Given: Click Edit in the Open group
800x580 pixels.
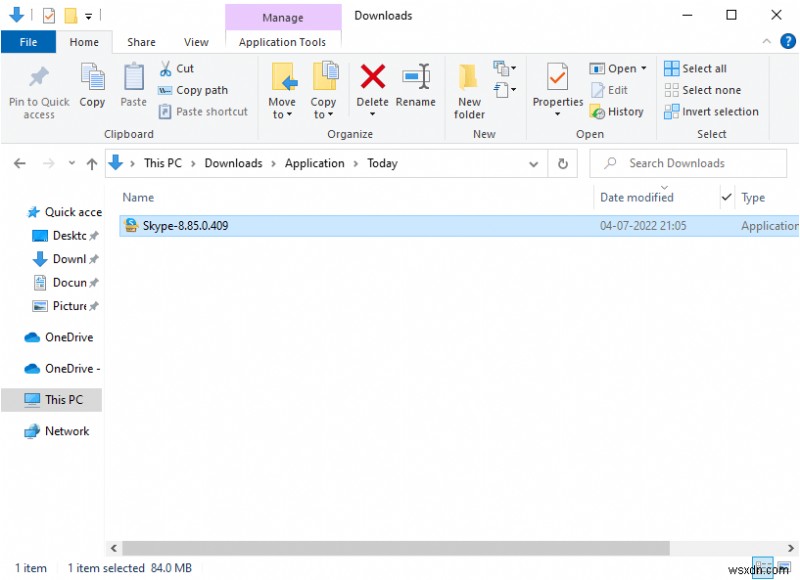Looking at the screenshot, I should coord(609,90).
